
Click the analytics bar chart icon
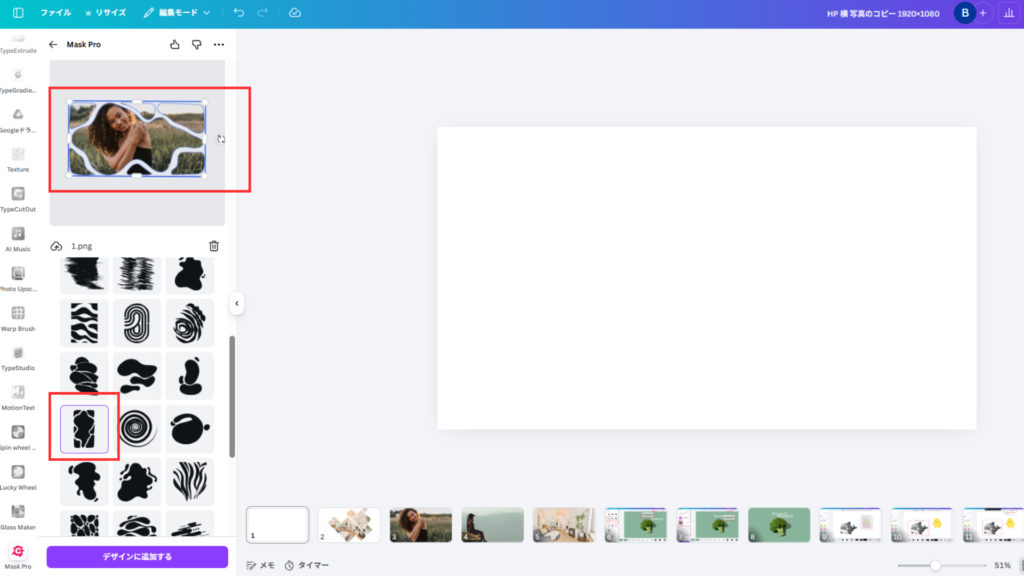1006,13
